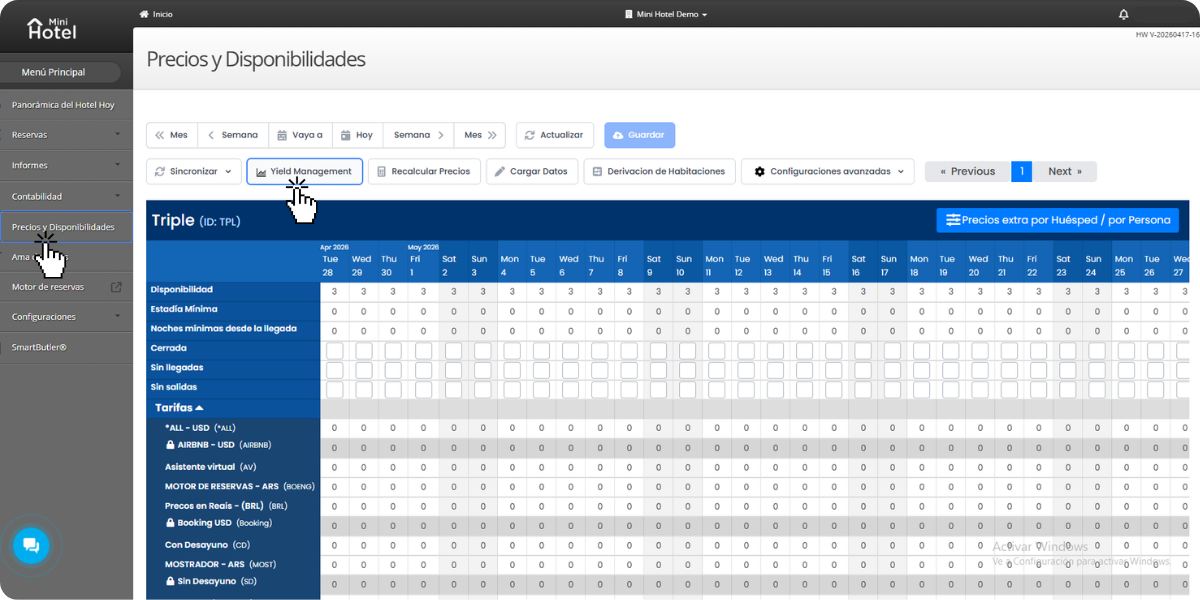This screenshot has height=600, width=1200.
Task: Open external link icon next to Motor de reservas
Action: point(116,287)
